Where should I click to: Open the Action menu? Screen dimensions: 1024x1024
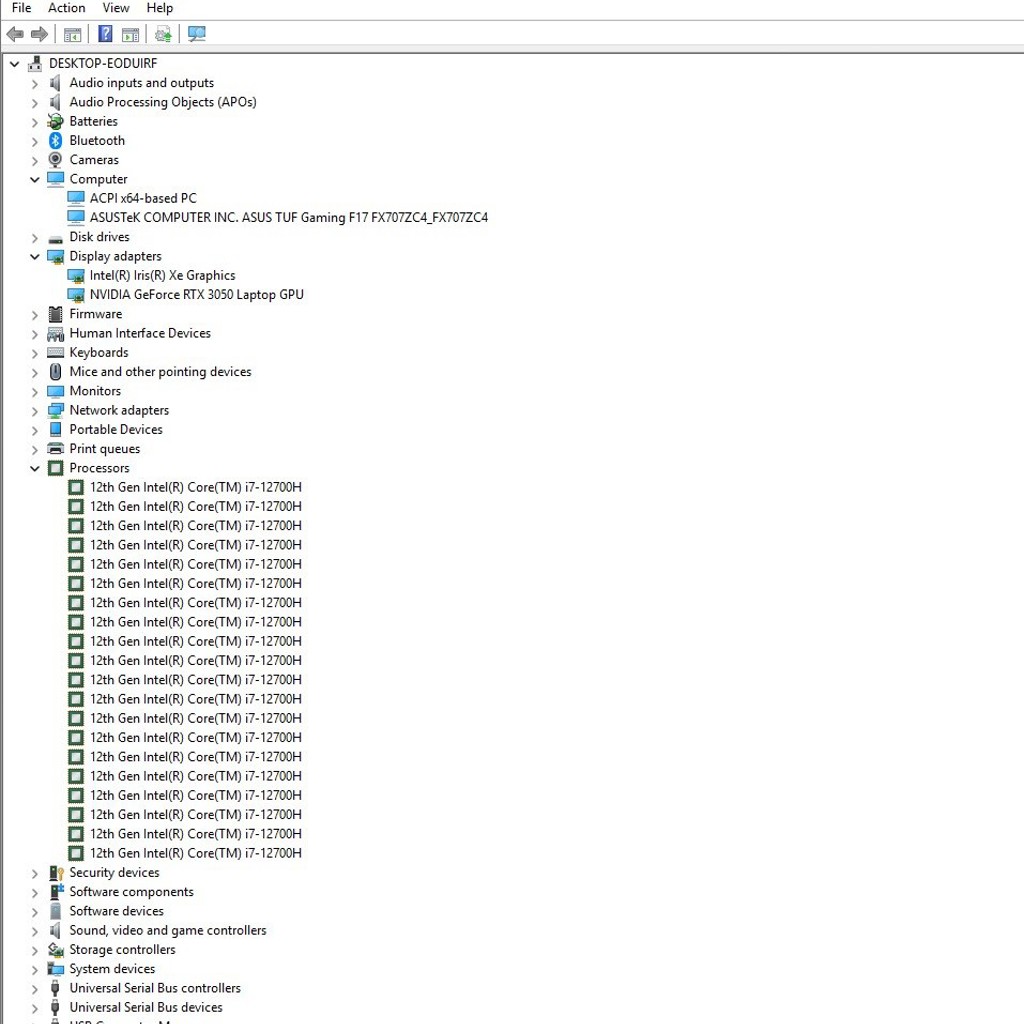point(67,8)
